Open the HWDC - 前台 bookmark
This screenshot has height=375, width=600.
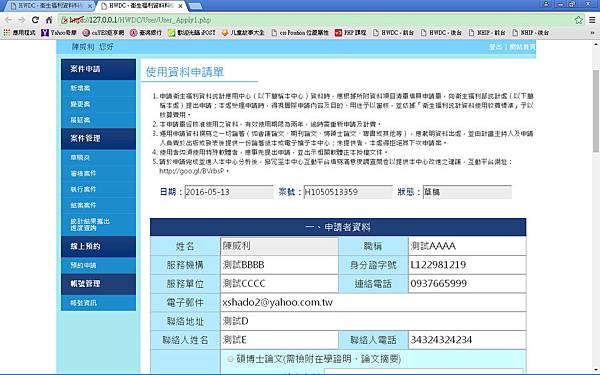tap(393, 33)
